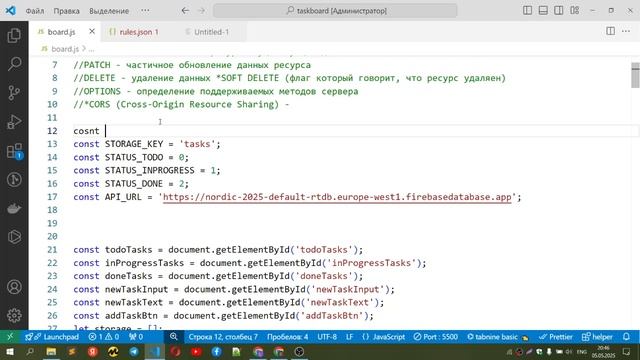Image resolution: width=640 pixels, height=360 pixels.
Task: Open the Docker whale icon view
Action: (x=14, y=209)
